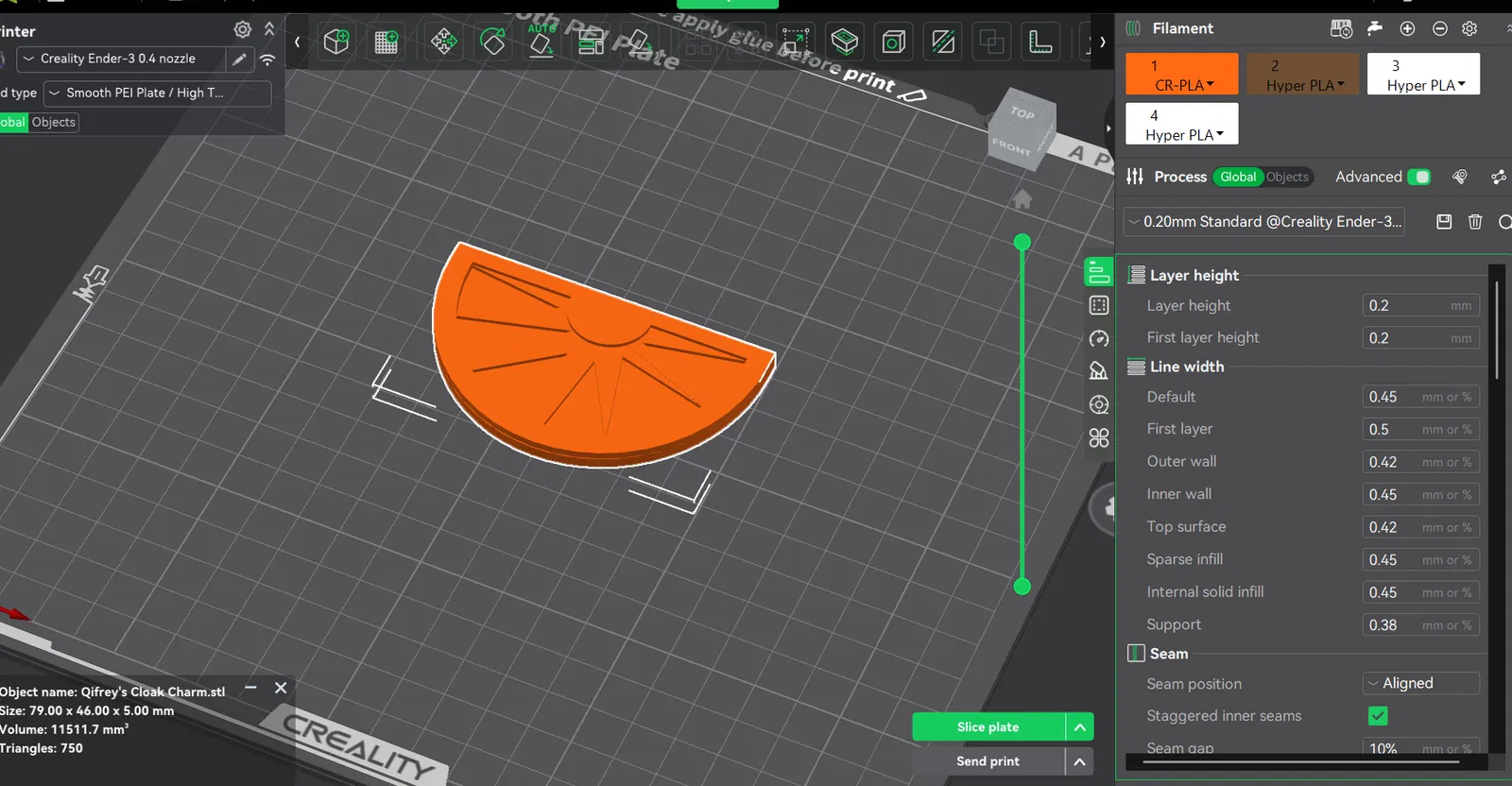Screen dimensions: 1512x786
Task: Click the Cut tool icon
Action: 943,42
